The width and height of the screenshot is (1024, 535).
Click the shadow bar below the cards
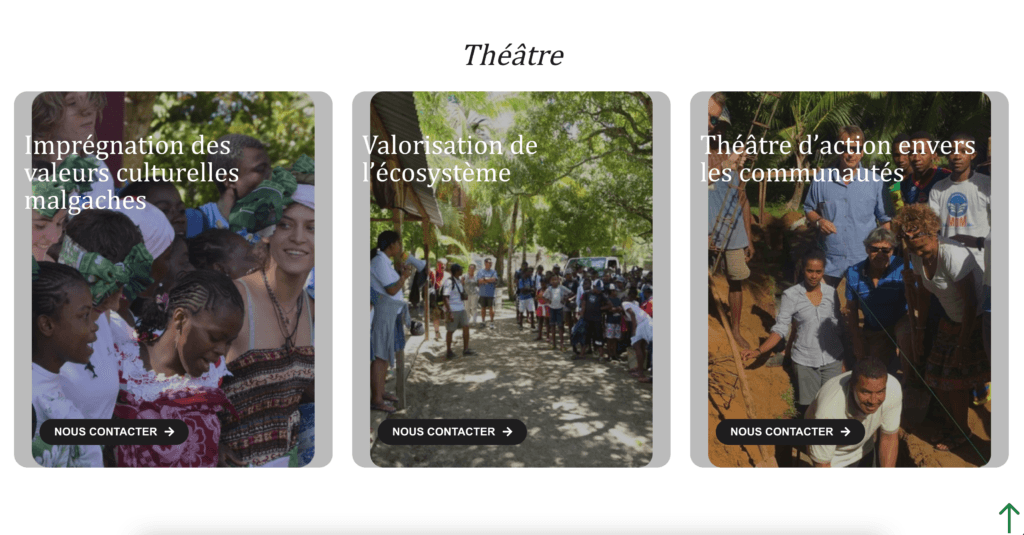click(x=513, y=528)
